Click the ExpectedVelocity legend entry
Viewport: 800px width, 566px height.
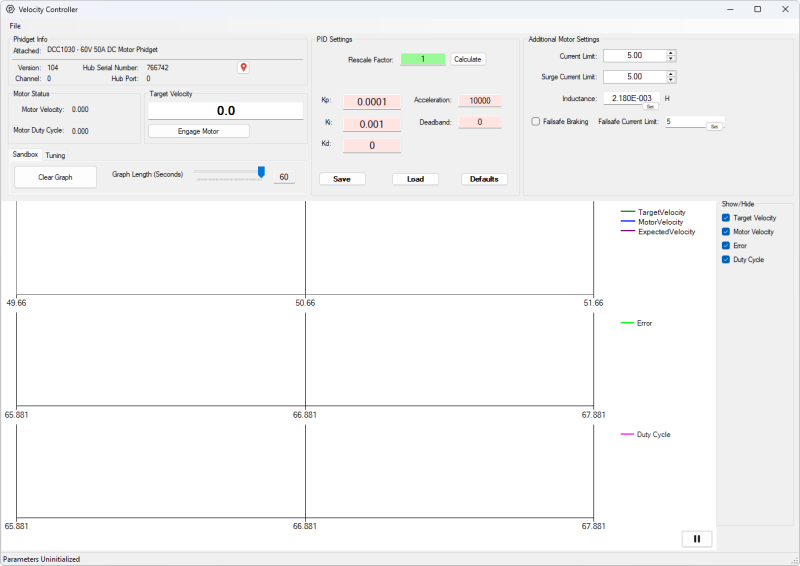click(658, 231)
